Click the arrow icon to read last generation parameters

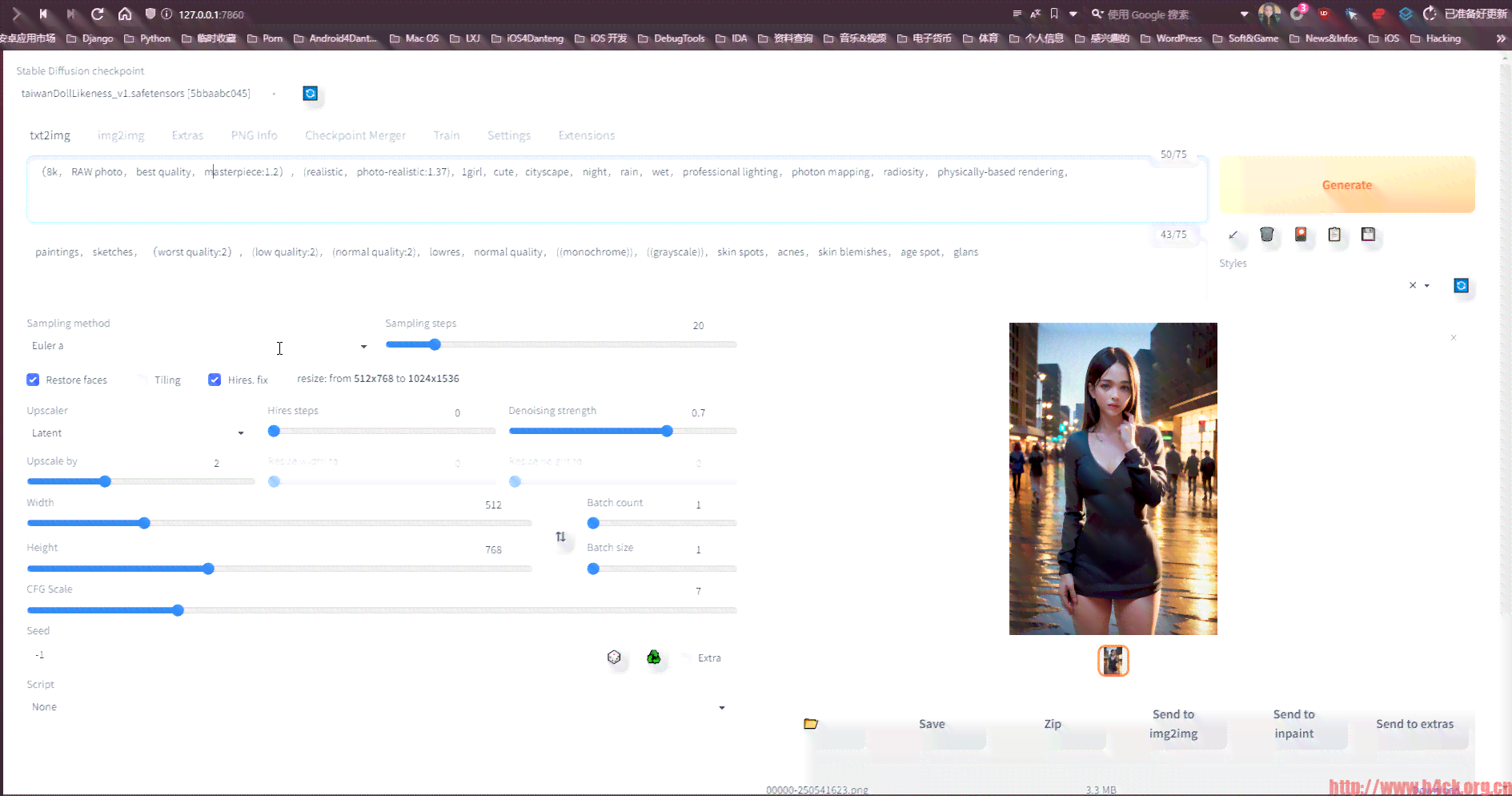[1233, 235]
